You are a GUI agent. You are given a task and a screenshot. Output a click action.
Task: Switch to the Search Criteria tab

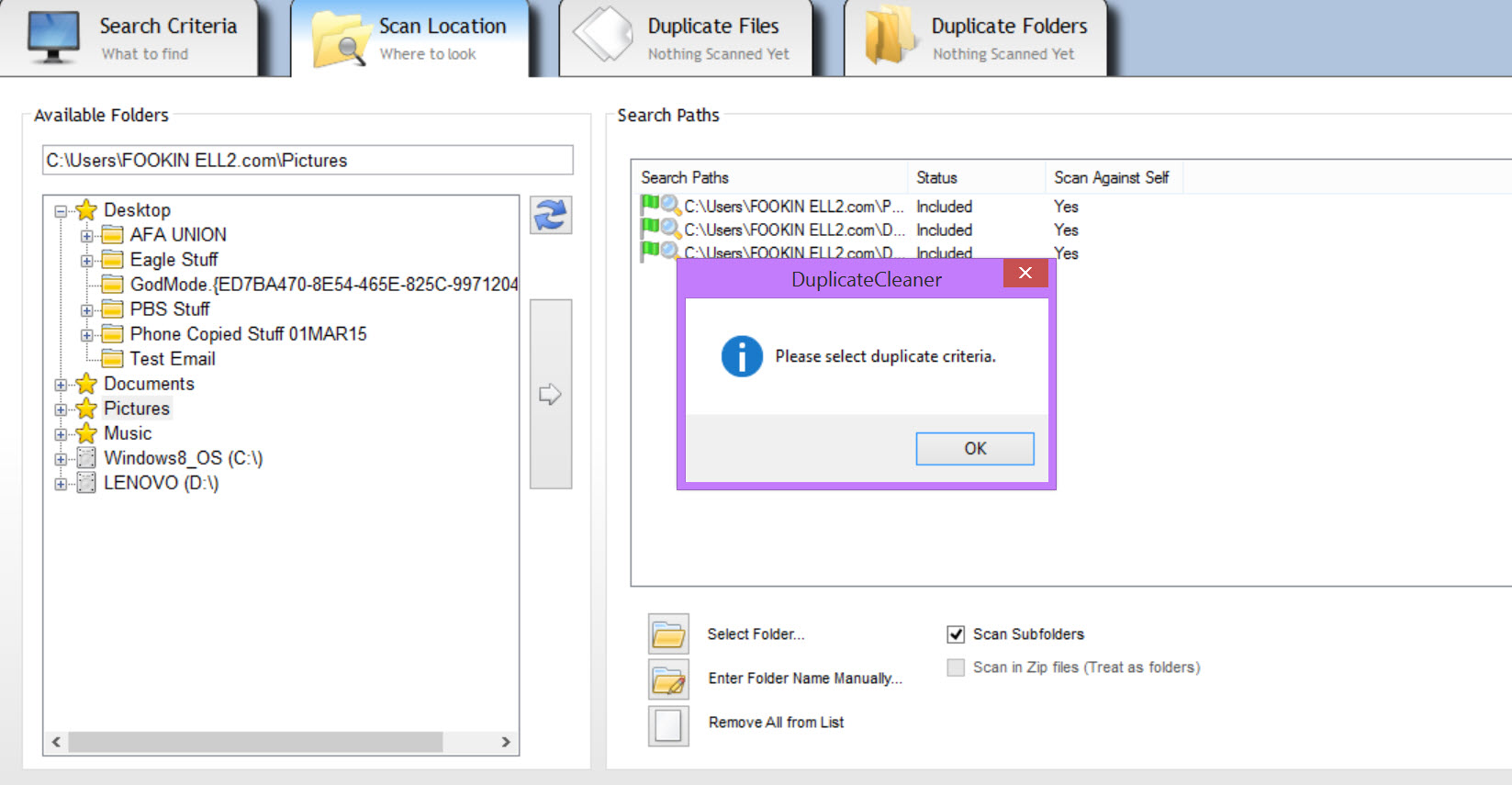point(133,39)
